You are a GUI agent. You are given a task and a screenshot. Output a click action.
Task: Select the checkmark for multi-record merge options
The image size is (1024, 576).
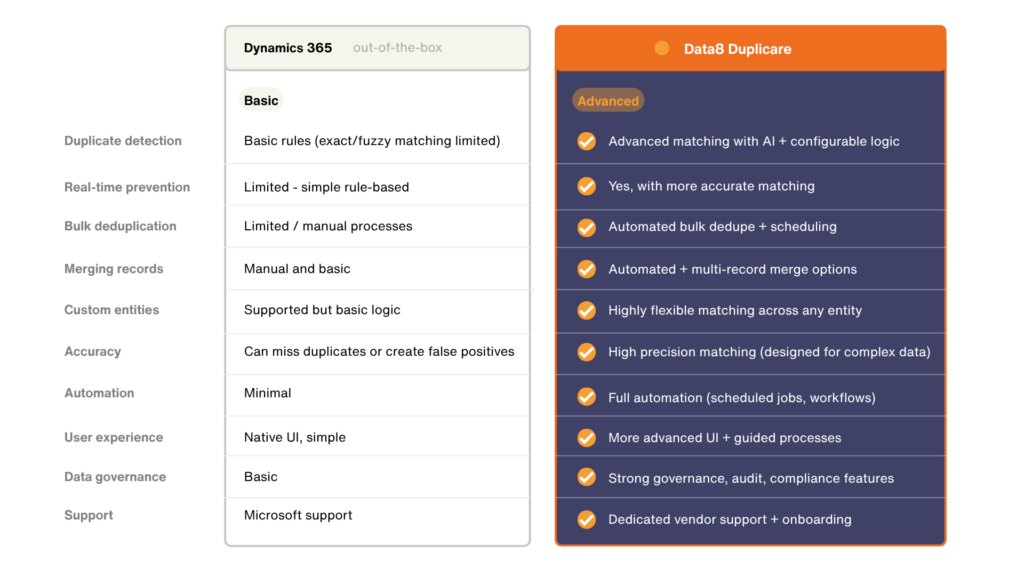[586, 268]
